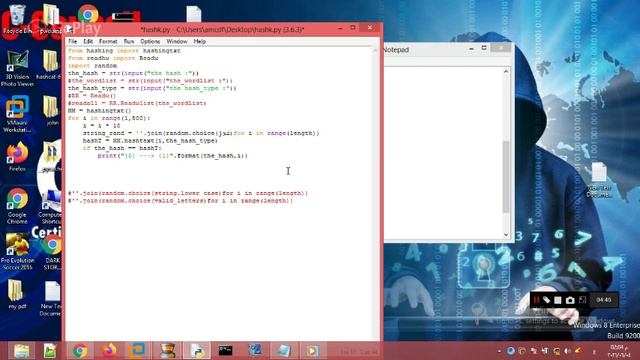Pause the screen recording
Image resolution: width=640 pixels, height=360 pixels.
pyautogui.click(x=536, y=300)
